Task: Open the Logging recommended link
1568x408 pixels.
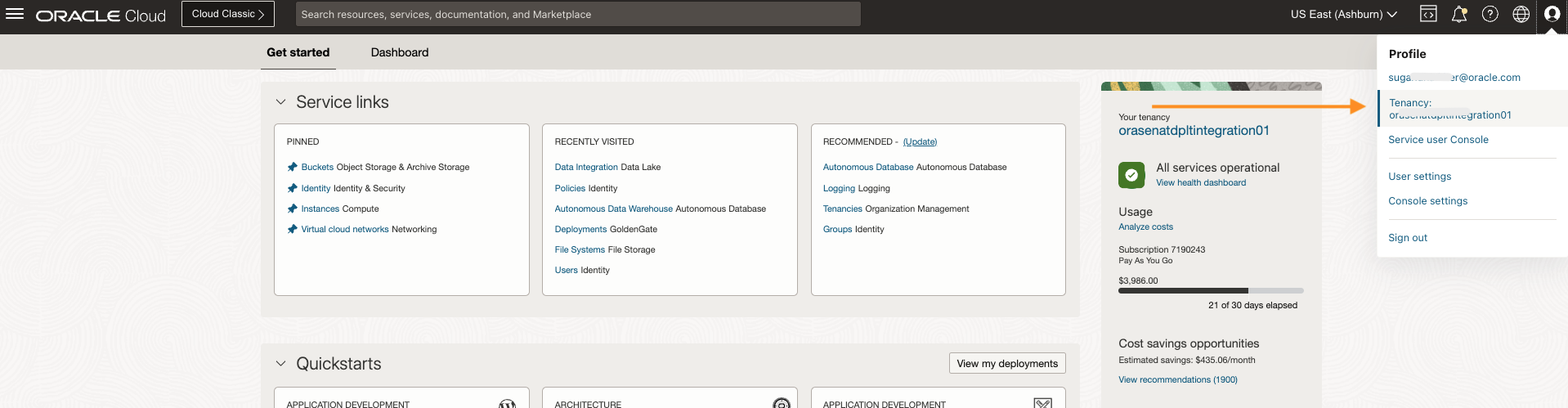Action: pyautogui.click(x=839, y=188)
